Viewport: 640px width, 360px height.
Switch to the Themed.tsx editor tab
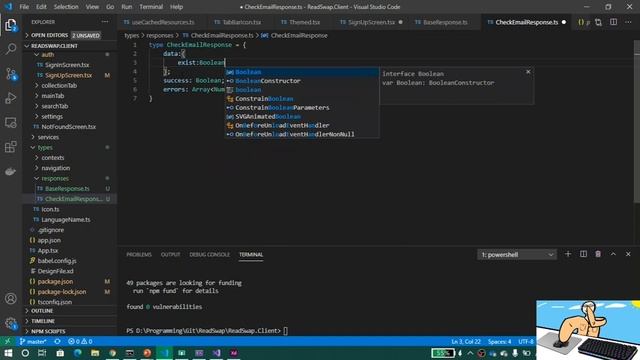click(x=304, y=22)
